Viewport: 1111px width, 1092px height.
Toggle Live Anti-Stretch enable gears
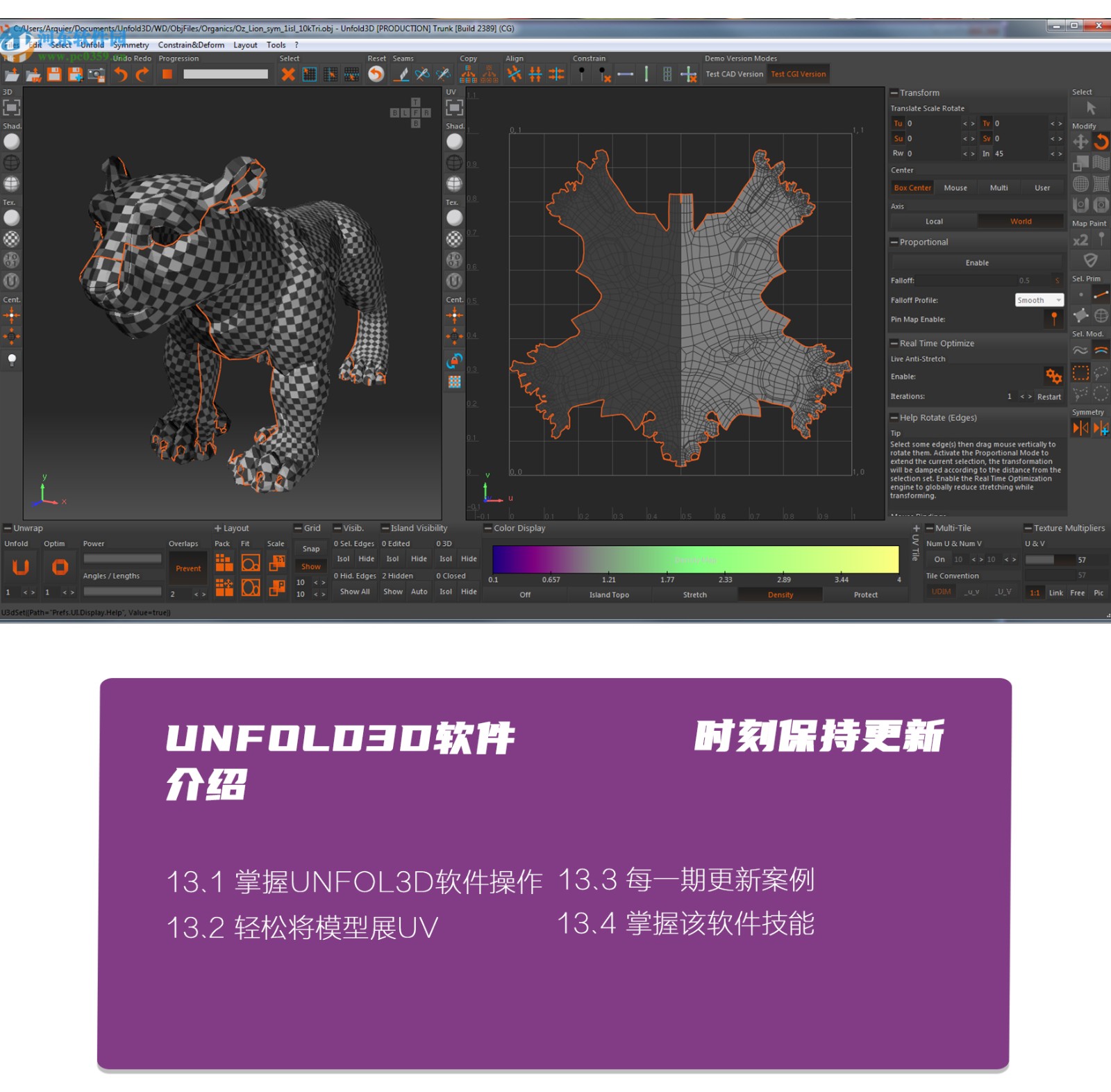[x=1053, y=377]
